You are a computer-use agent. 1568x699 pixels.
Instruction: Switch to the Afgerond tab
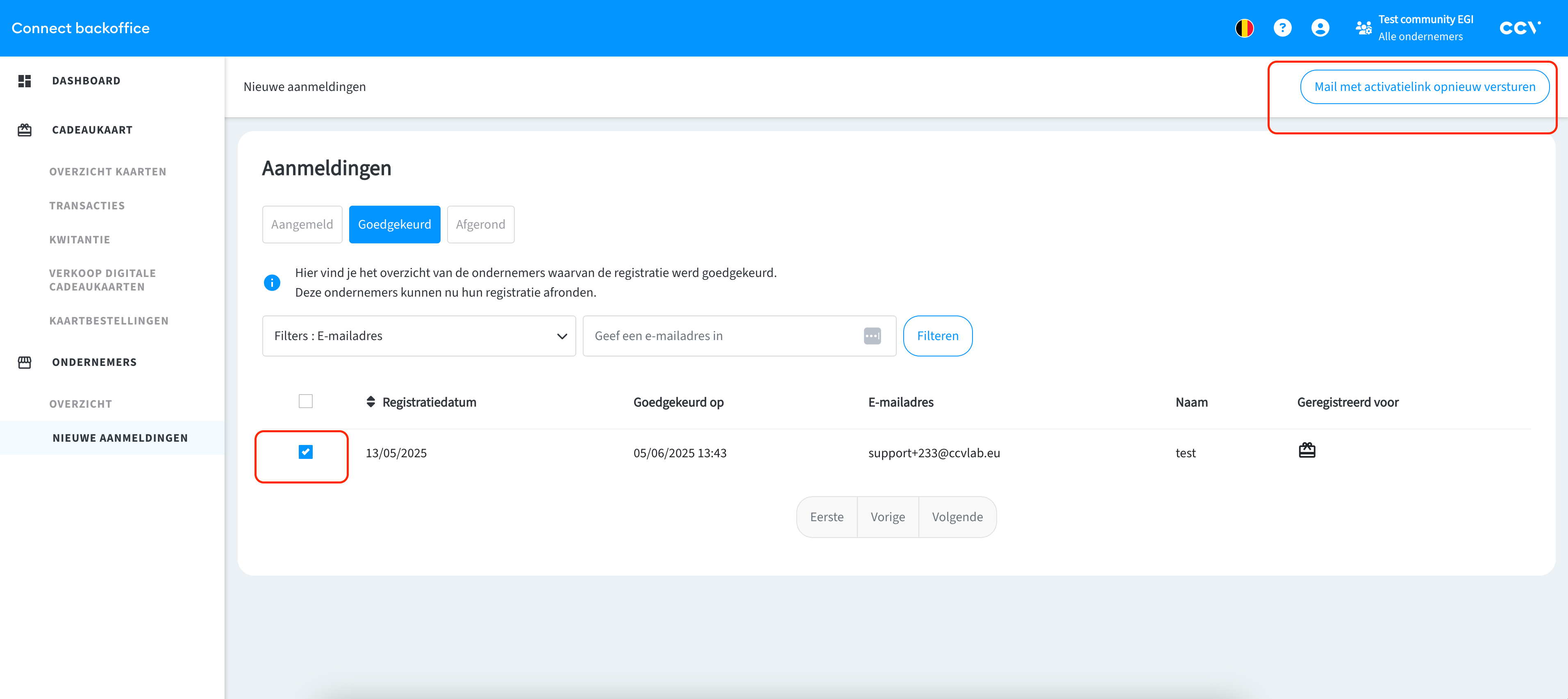click(x=480, y=225)
